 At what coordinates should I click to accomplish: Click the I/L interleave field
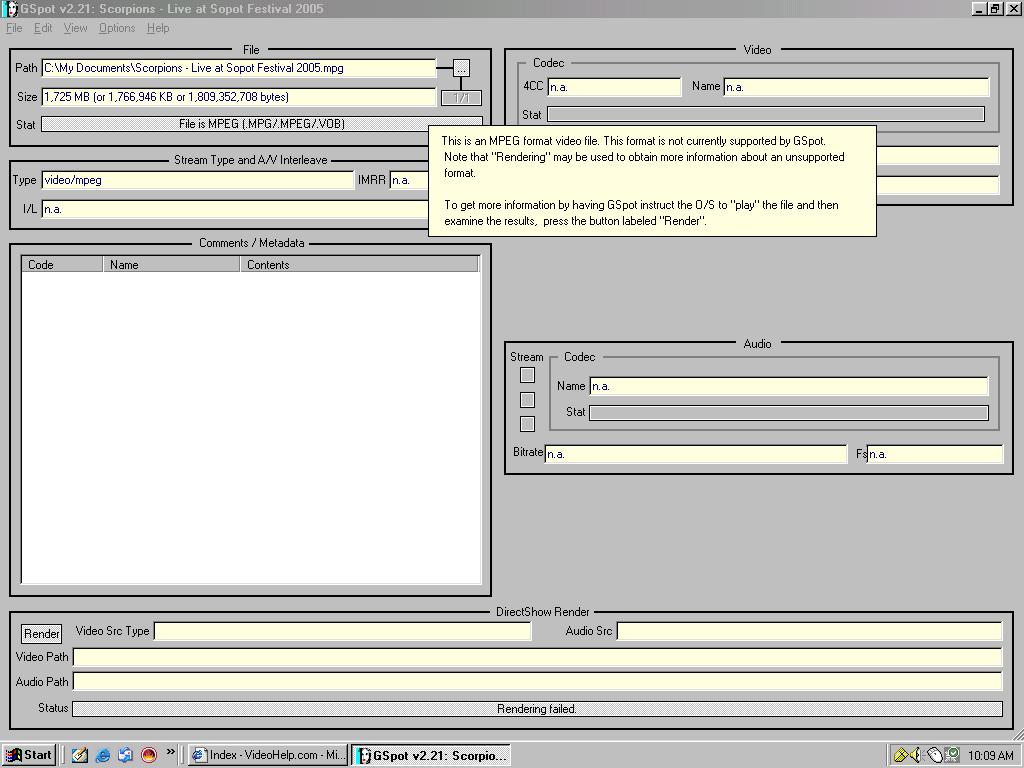(234, 209)
